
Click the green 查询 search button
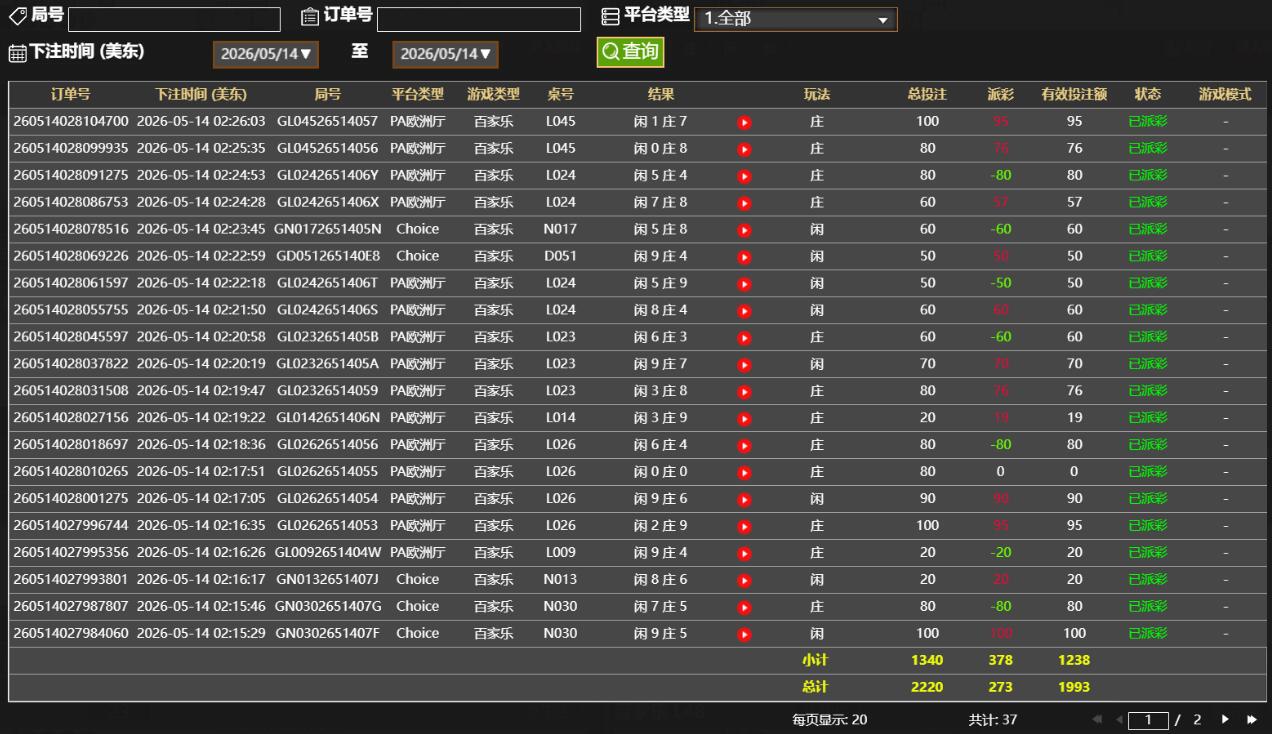point(630,52)
